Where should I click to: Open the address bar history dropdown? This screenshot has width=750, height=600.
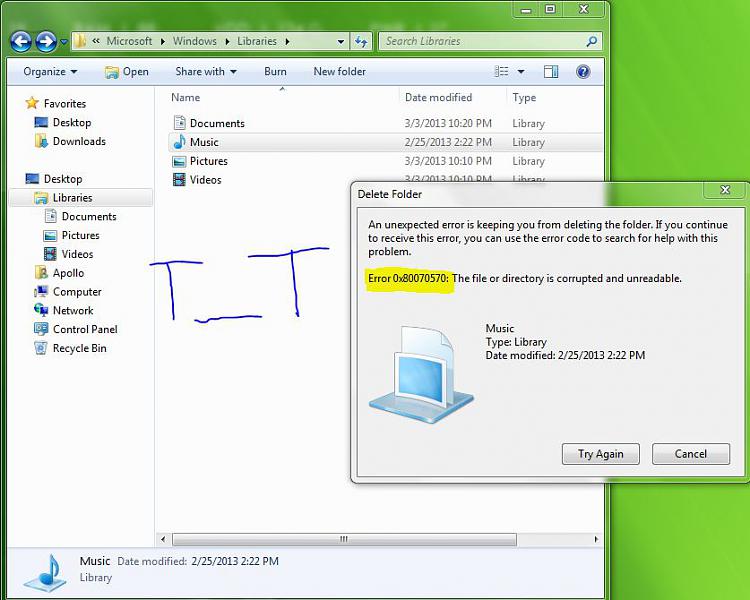point(341,42)
